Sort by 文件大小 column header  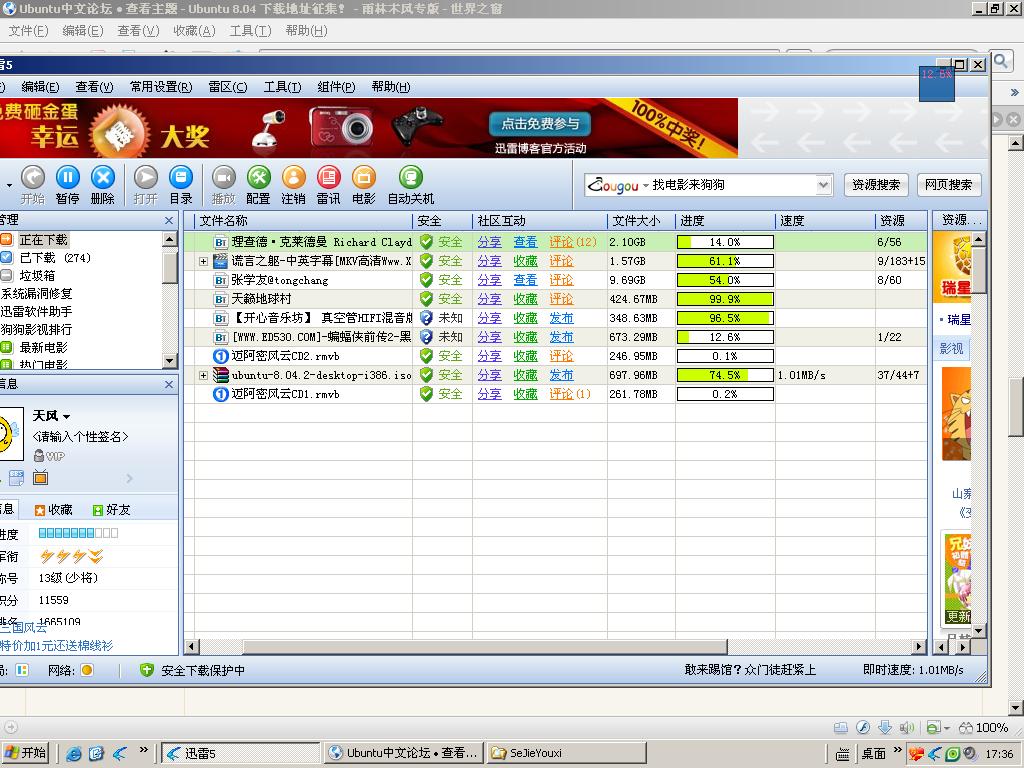641,221
